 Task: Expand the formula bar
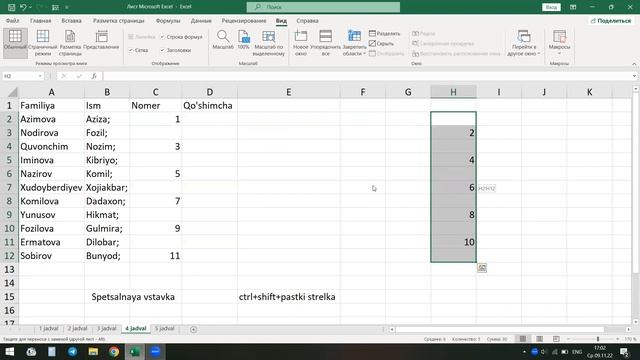pyautogui.click(x=634, y=76)
